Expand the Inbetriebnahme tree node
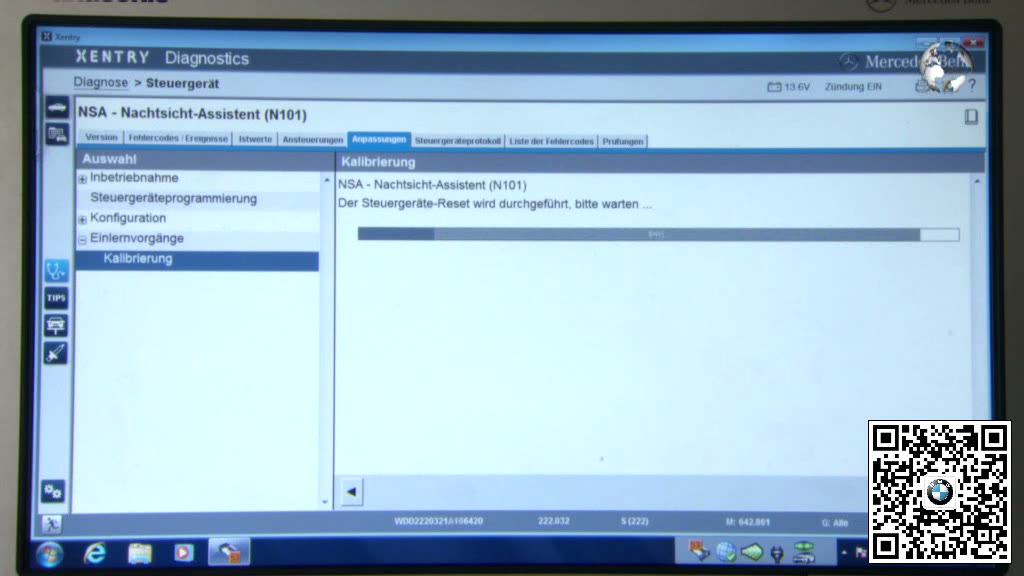 82,179
